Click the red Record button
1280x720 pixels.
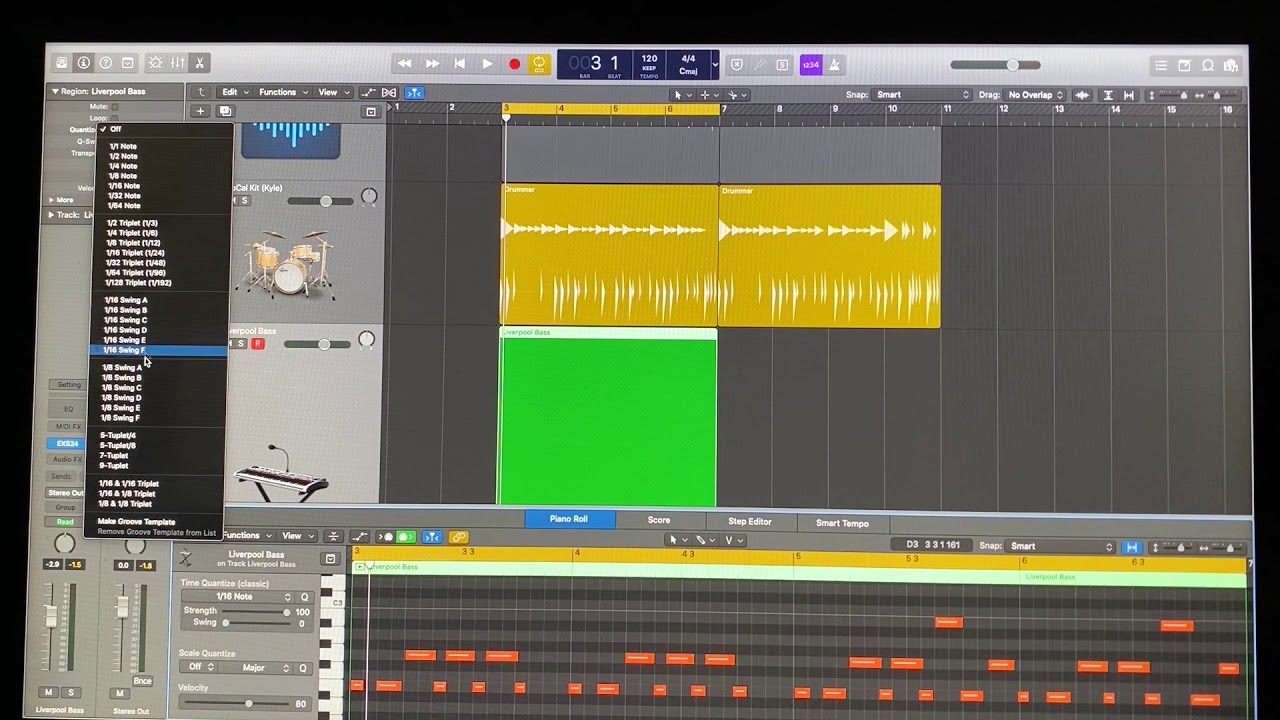(x=514, y=64)
